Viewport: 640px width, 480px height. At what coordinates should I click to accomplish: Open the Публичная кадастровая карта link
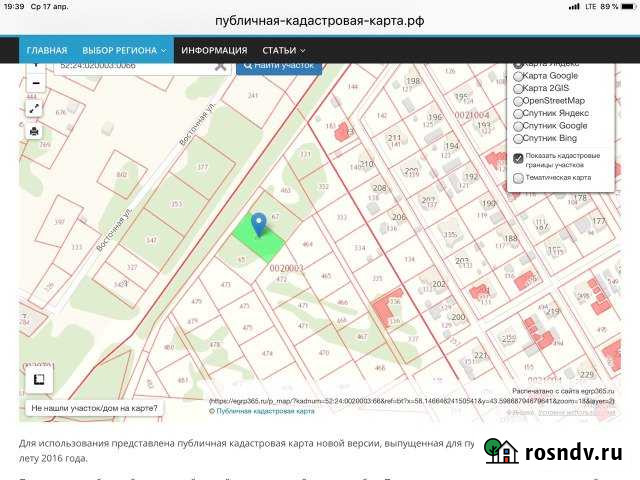point(265,411)
